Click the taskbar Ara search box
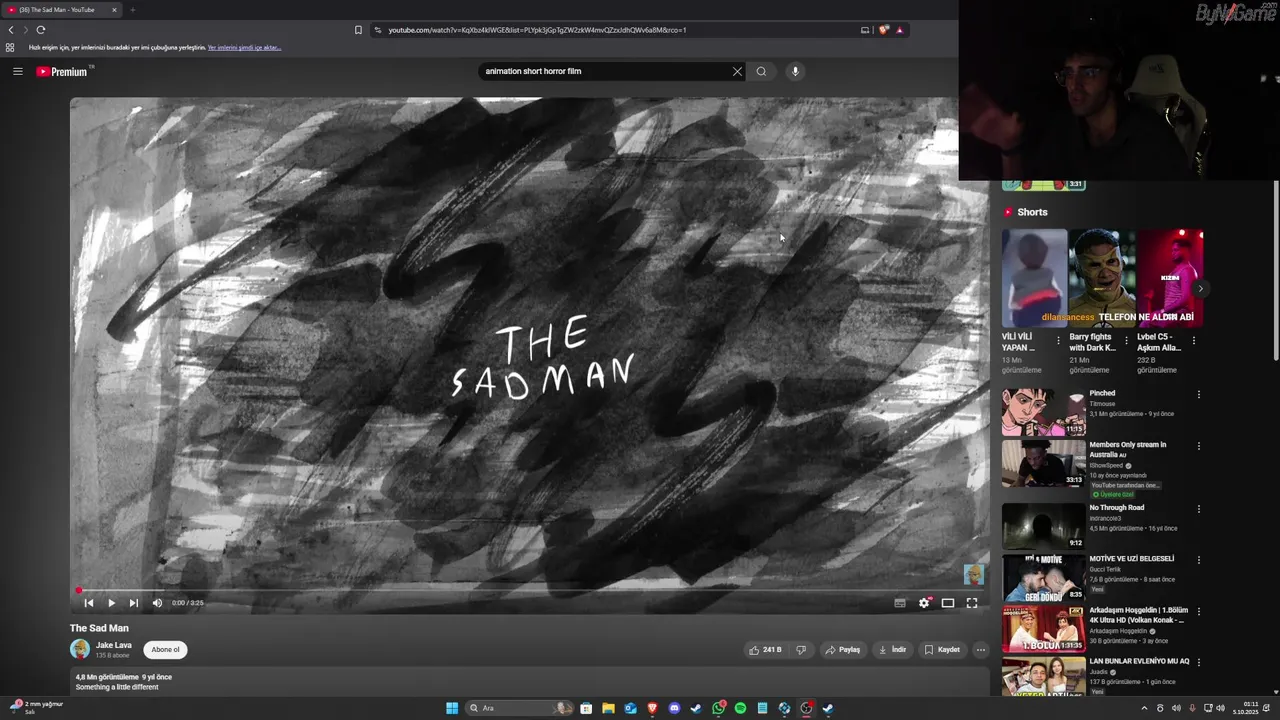Screen dimensions: 1280x720 click(x=519, y=708)
